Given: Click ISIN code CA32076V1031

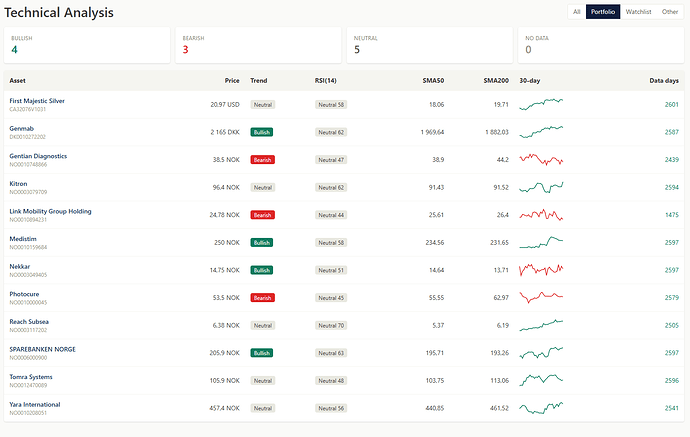Looking at the screenshot, I should pyautogui.click(x=27, y=109).
